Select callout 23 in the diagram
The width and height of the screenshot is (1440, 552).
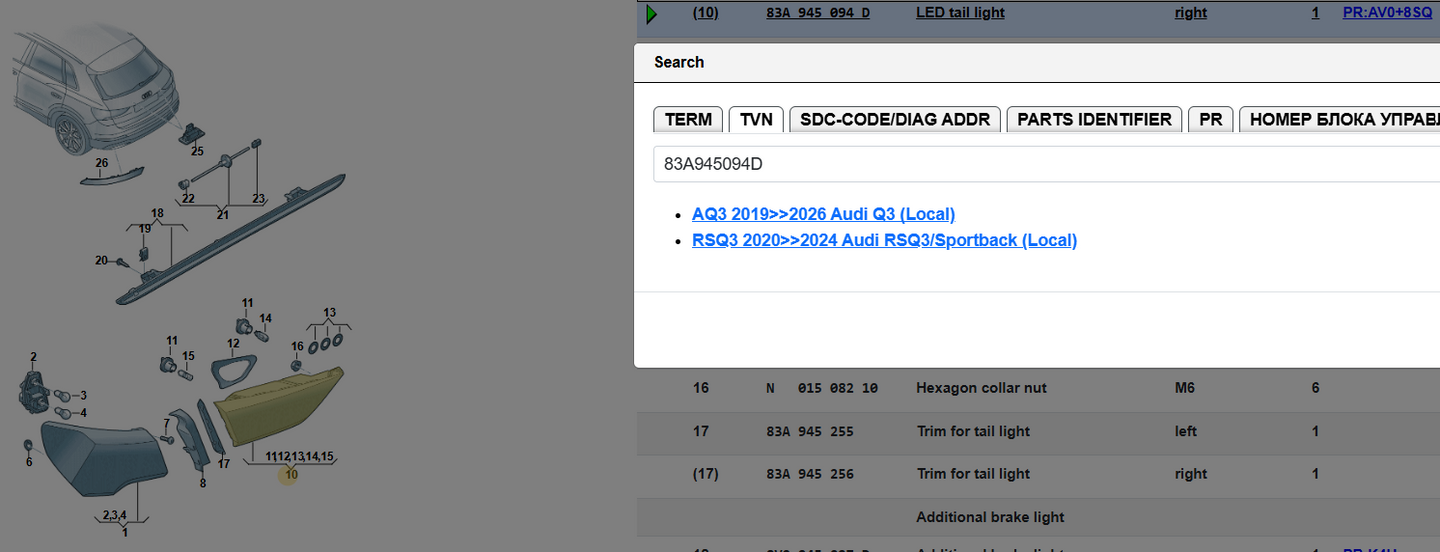click(259, 199)
